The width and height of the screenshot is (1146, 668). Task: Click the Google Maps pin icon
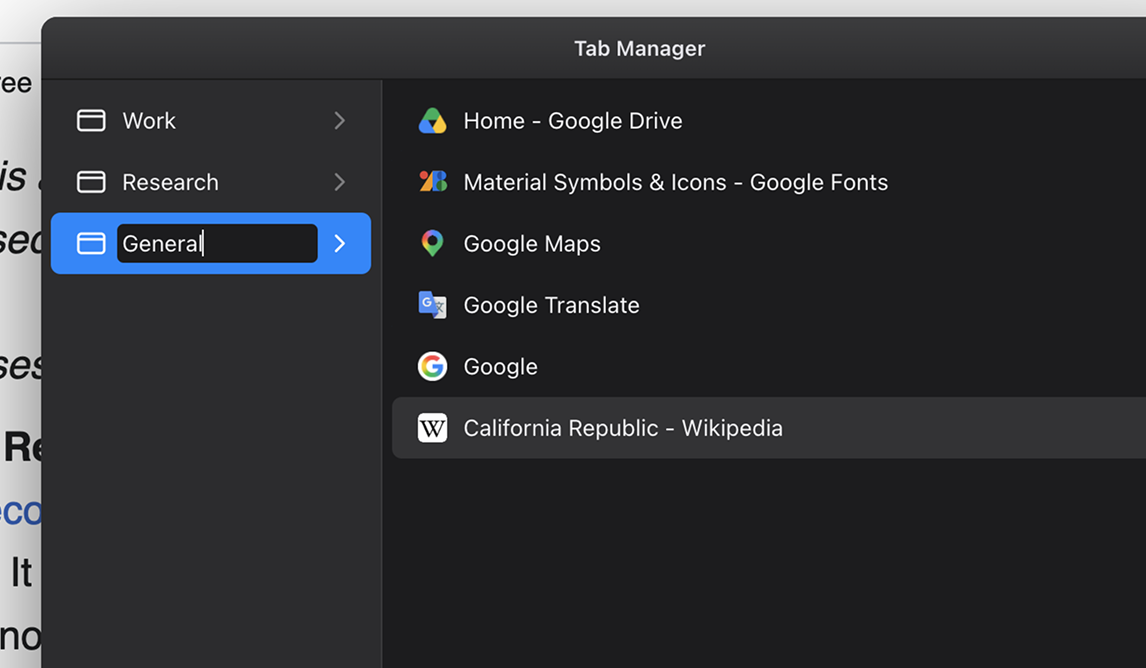432,243
